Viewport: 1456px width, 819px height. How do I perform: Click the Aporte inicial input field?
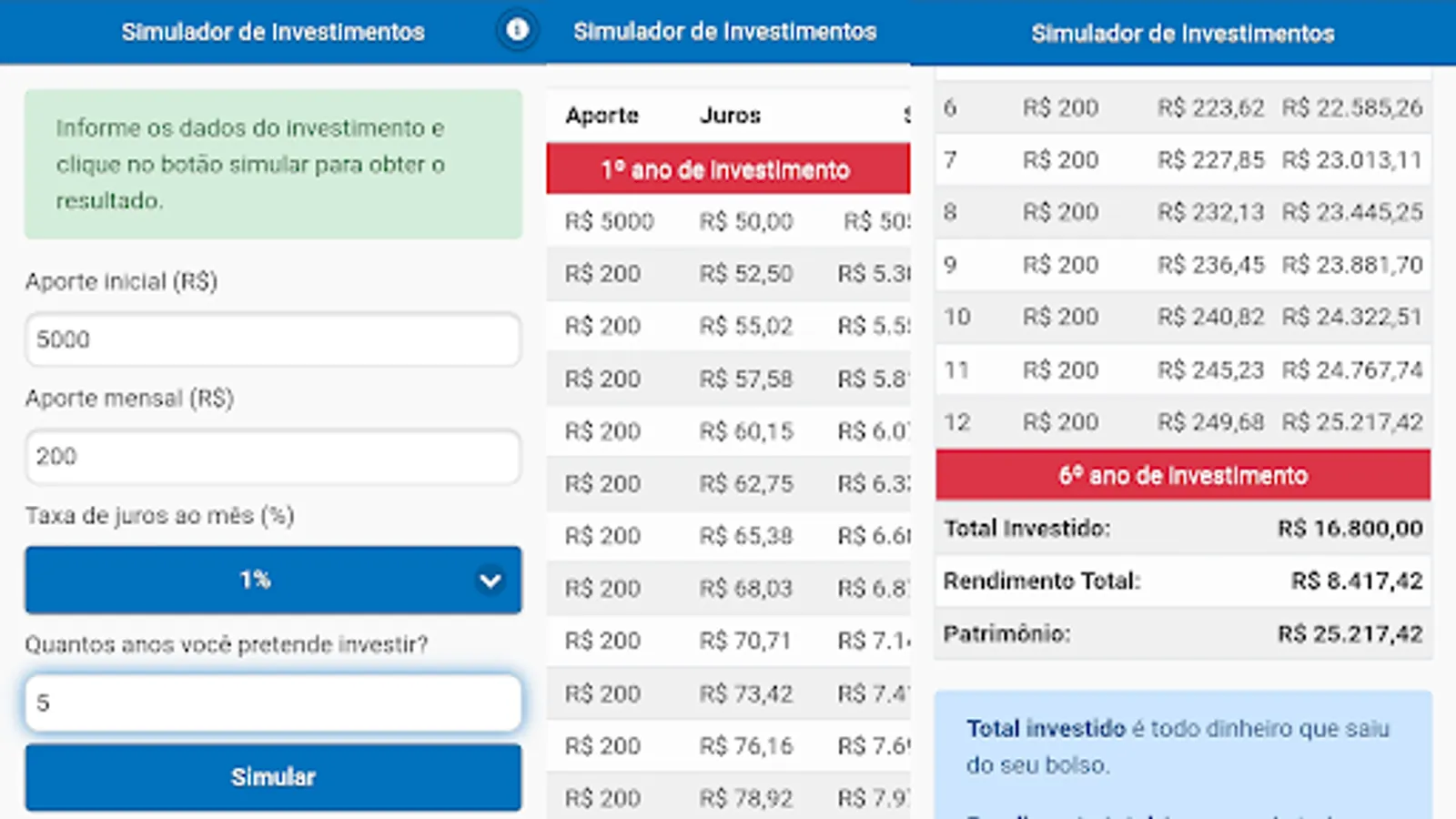point(273,339)
